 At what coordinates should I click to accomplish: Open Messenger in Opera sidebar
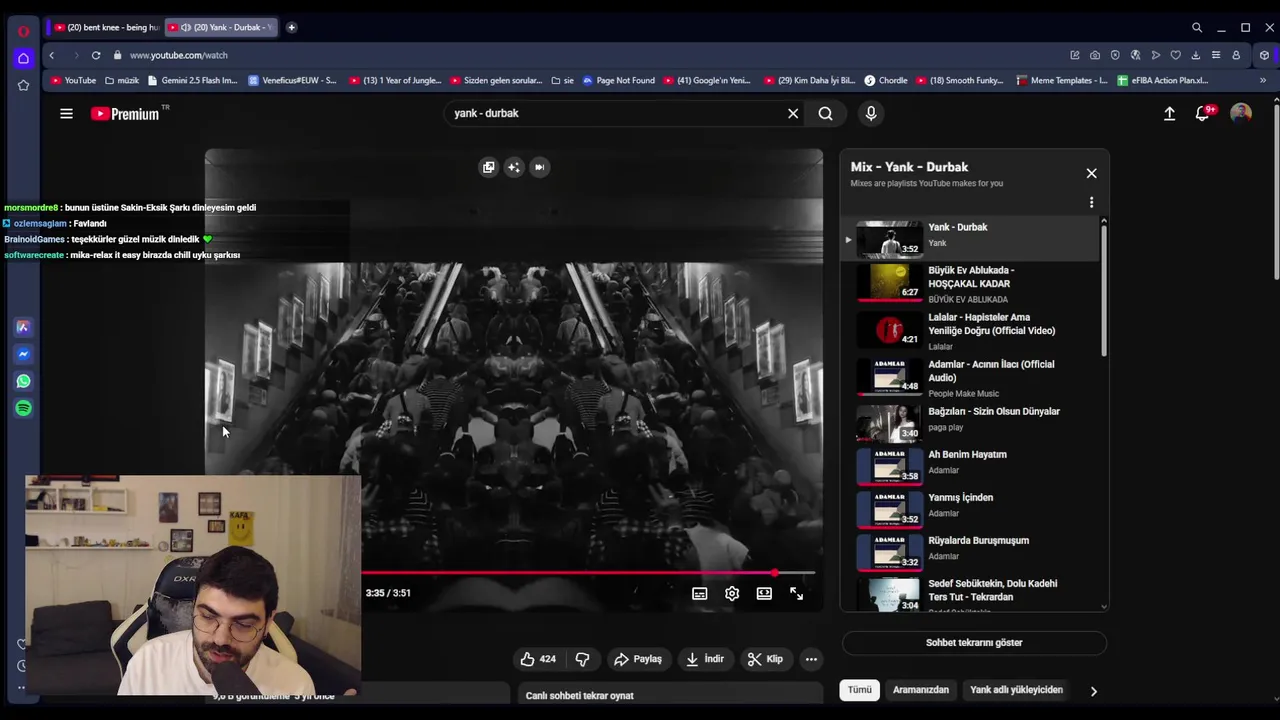[23, 354]
